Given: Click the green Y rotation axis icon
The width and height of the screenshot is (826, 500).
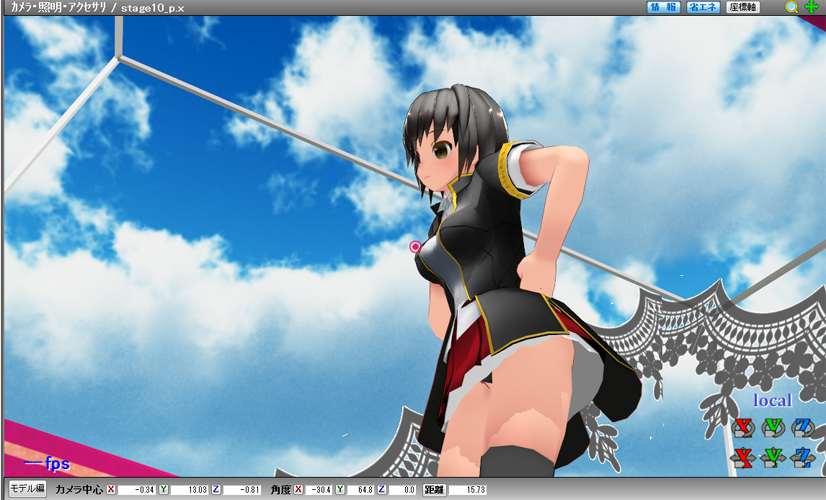Looking at the screenshot, I should (773, 427).
